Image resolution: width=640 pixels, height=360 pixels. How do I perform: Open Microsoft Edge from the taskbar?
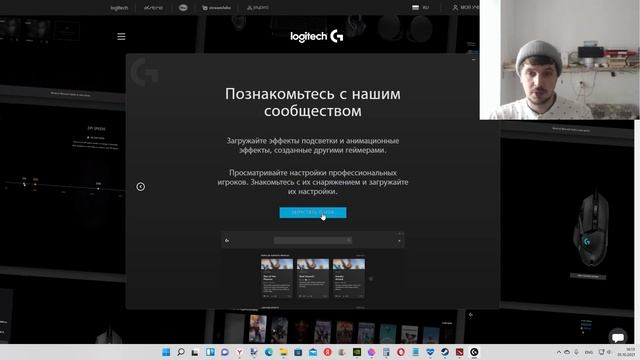tap(269, 352)
